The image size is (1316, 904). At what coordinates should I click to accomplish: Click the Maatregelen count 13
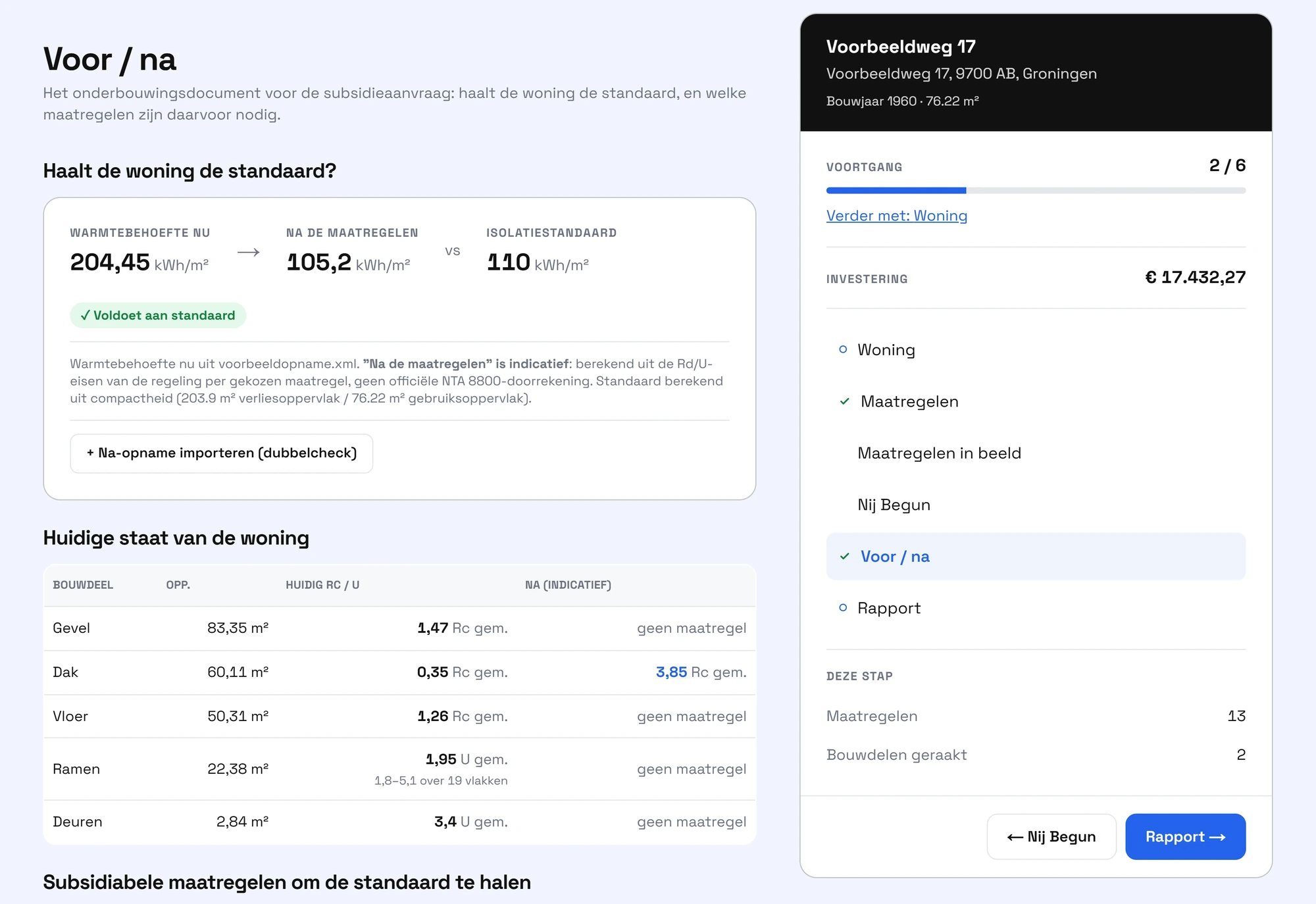coord(1236,716)
